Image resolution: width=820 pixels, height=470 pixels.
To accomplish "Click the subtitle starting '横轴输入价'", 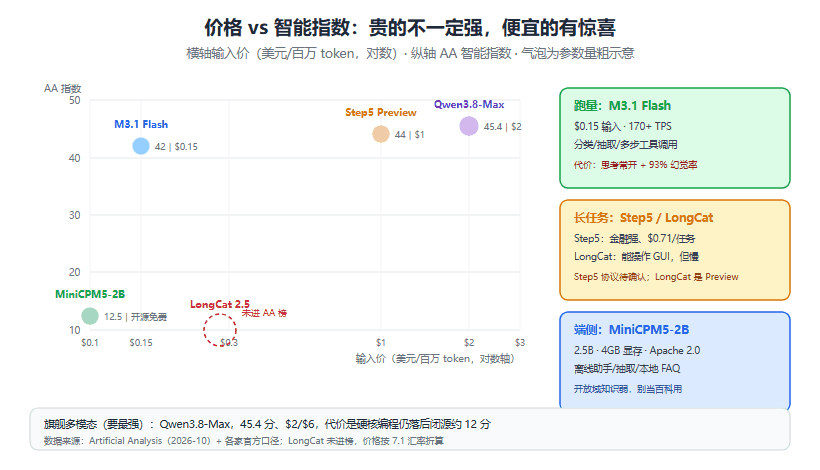I will pos(410,53).
